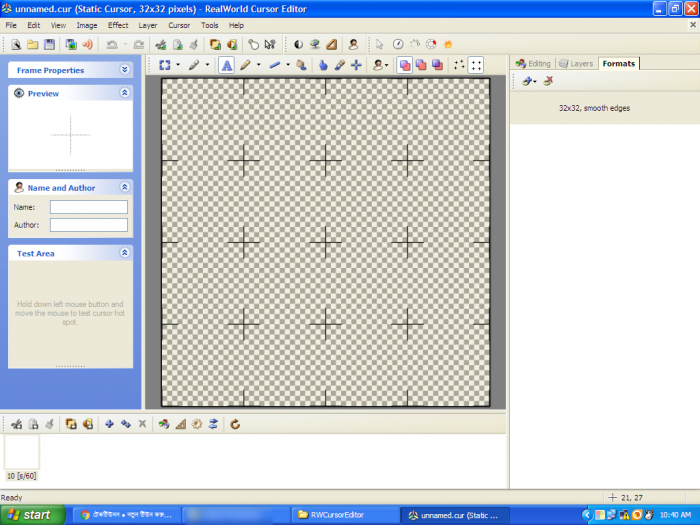
Task: Select the pointing hand tool
Action: pos(323,65)
